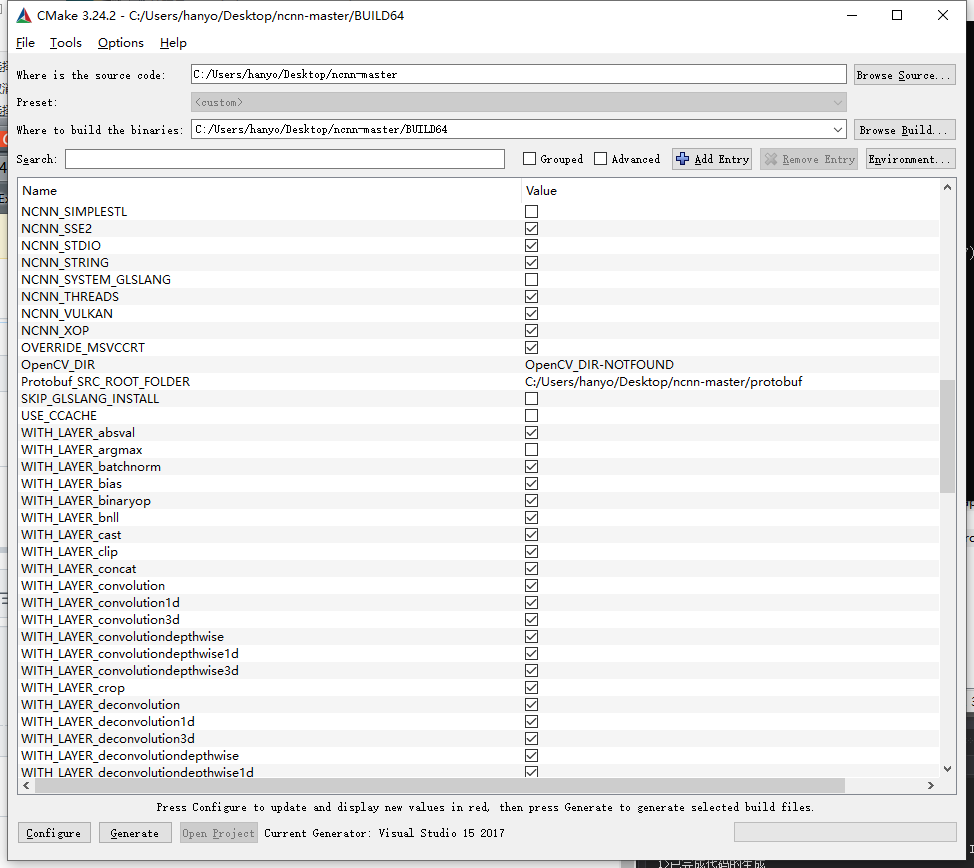Click Browse Build button
Viewport: 974px width, 868px height.
[x=904, y=129]
